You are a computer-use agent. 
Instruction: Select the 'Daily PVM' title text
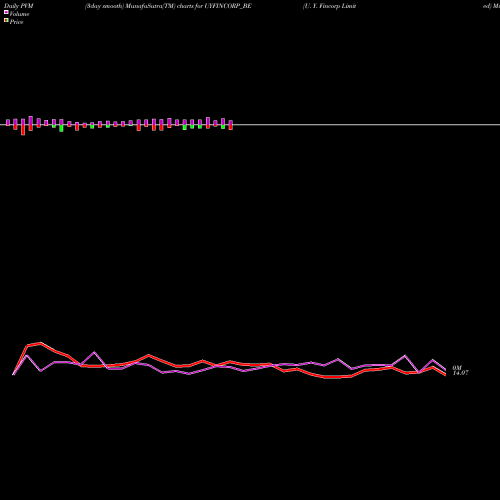19,6
